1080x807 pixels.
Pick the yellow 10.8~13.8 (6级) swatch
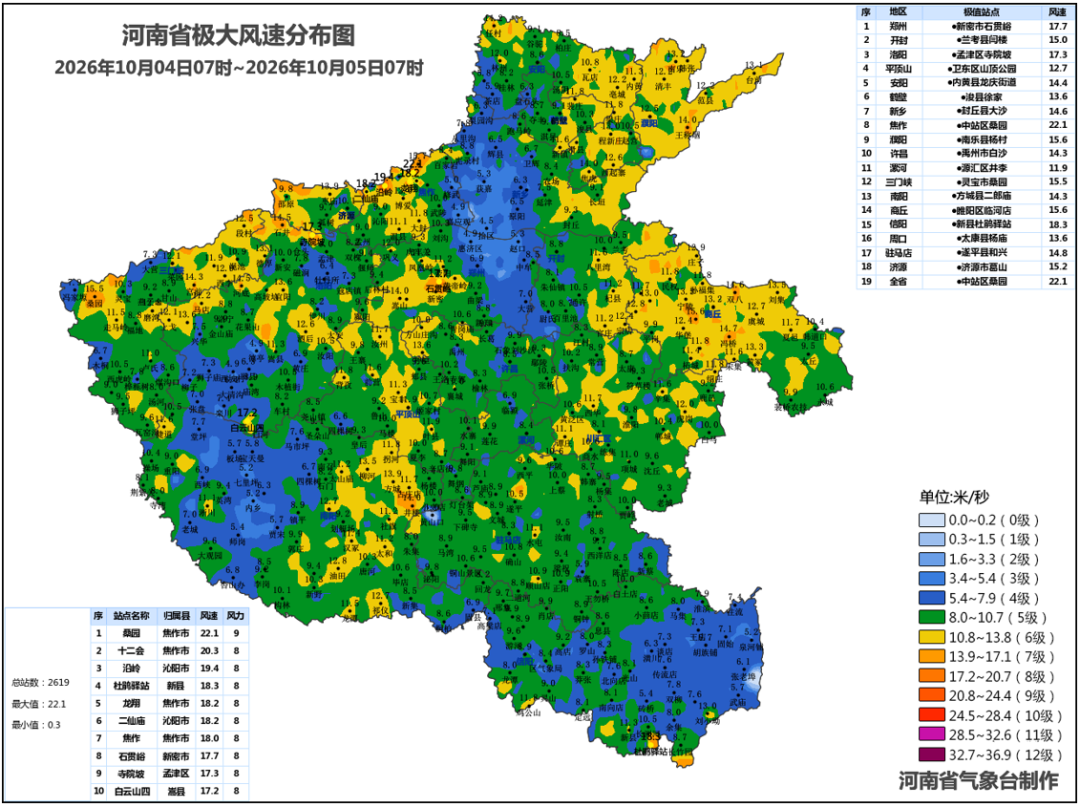(x=931, y=638)
